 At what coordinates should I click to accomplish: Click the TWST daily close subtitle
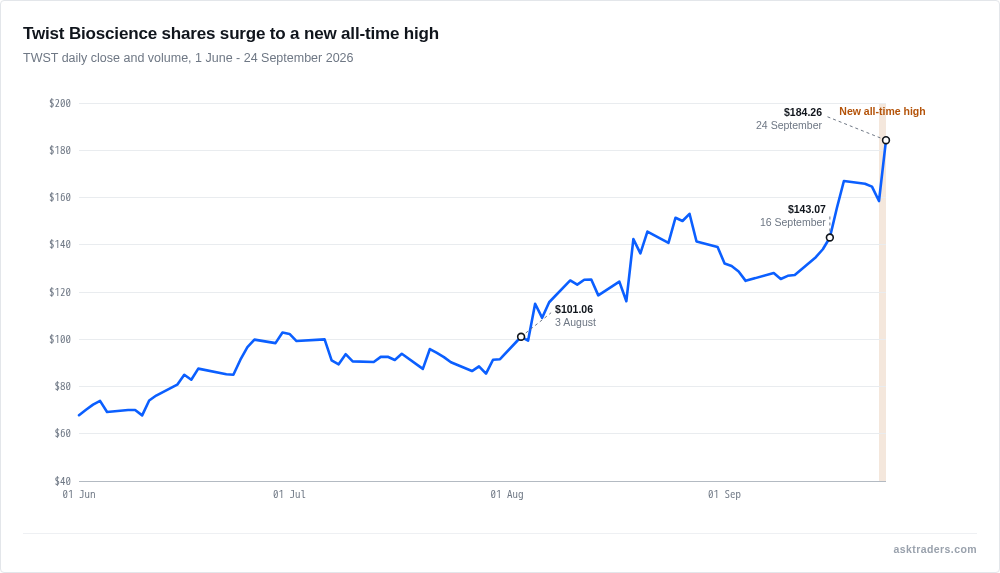click(x=188, y=58)
